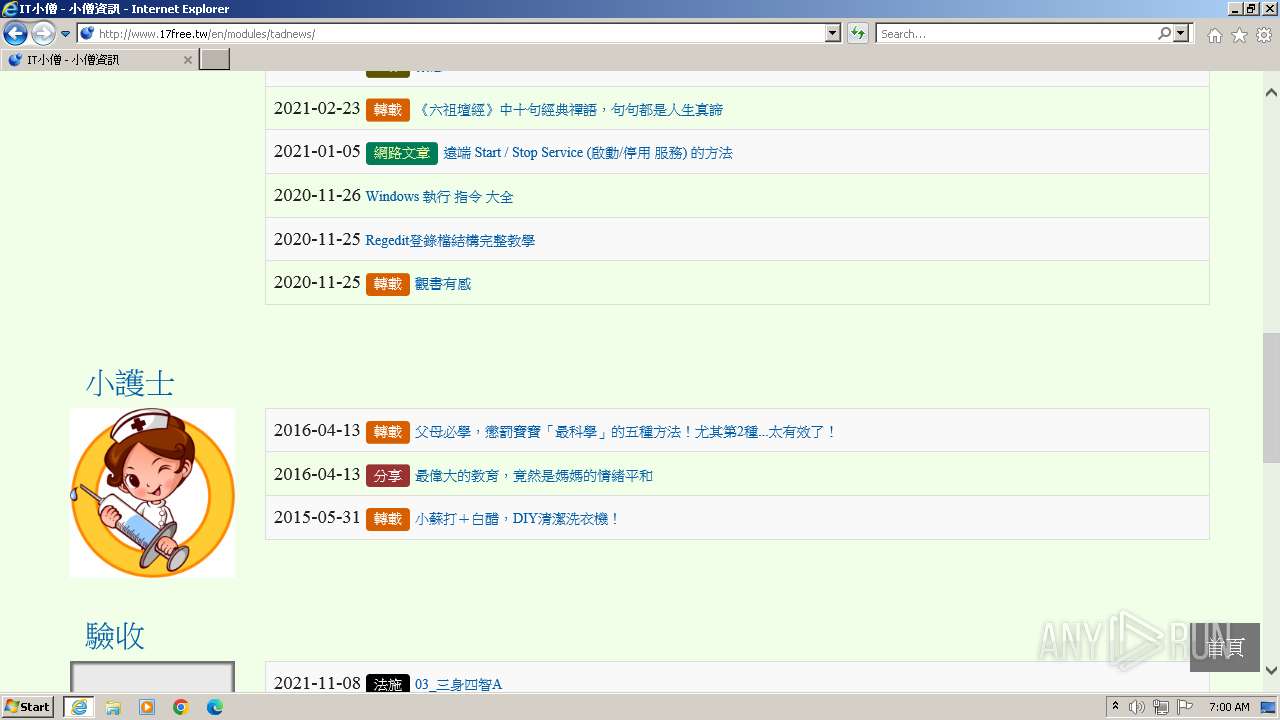Click the Internet Explorer taskbar icon
This screenshot has width=1280, height=720.
coord(79,707)
